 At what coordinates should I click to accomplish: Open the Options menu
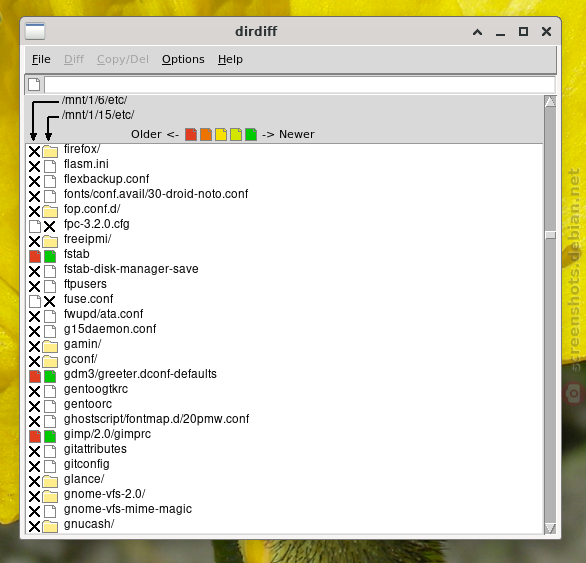point(183,59)
